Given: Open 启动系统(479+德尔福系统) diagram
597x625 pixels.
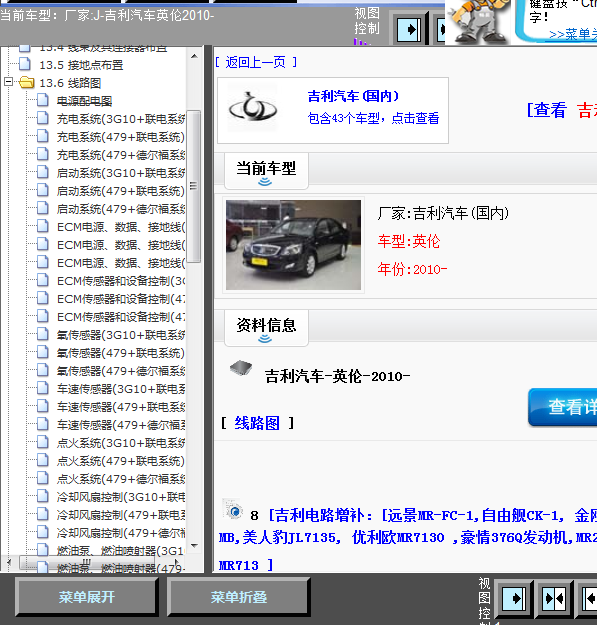Looking at the screenshot, I should tap(121, 209).
